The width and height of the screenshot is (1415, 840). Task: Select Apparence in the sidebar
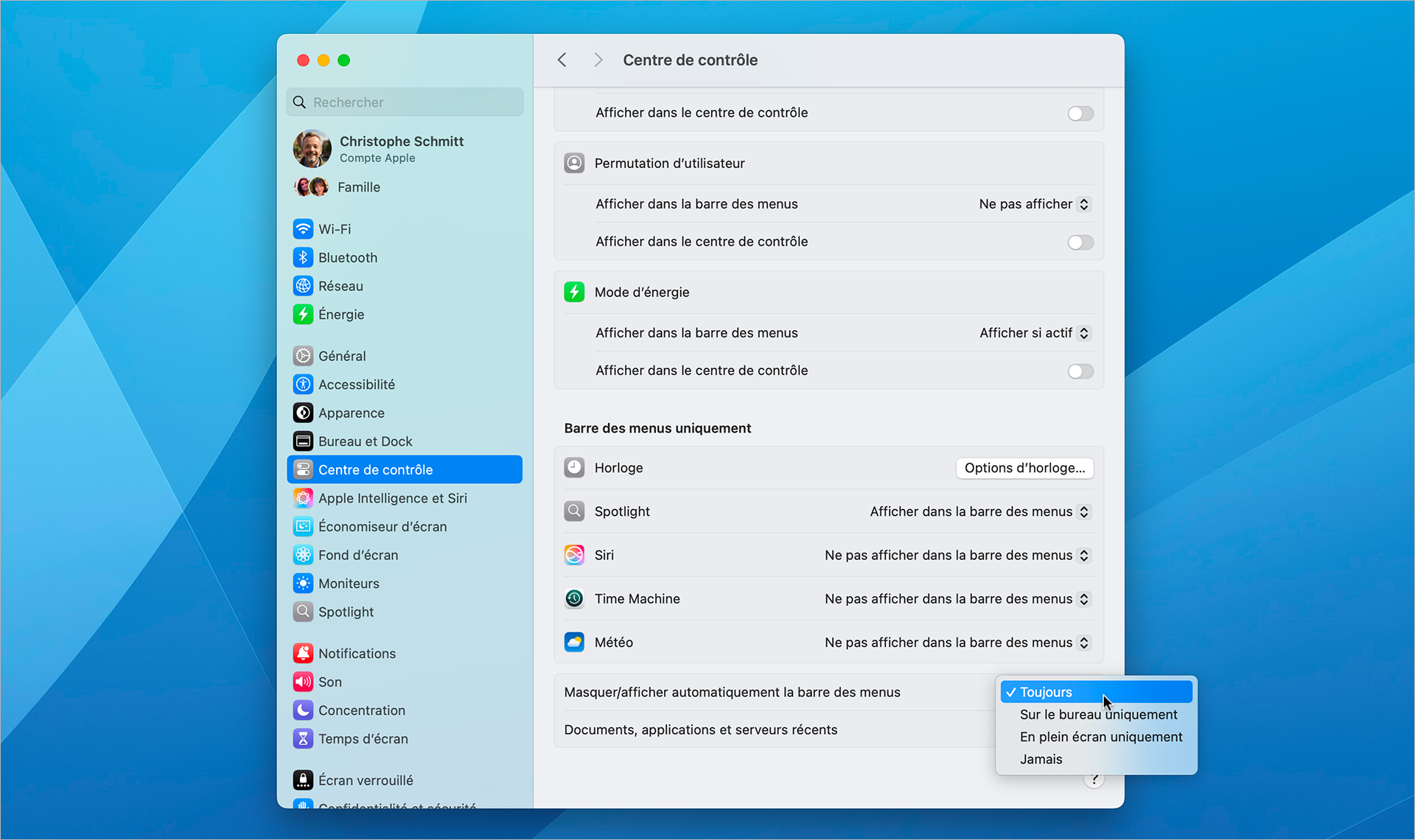click(x=351, y=413)
